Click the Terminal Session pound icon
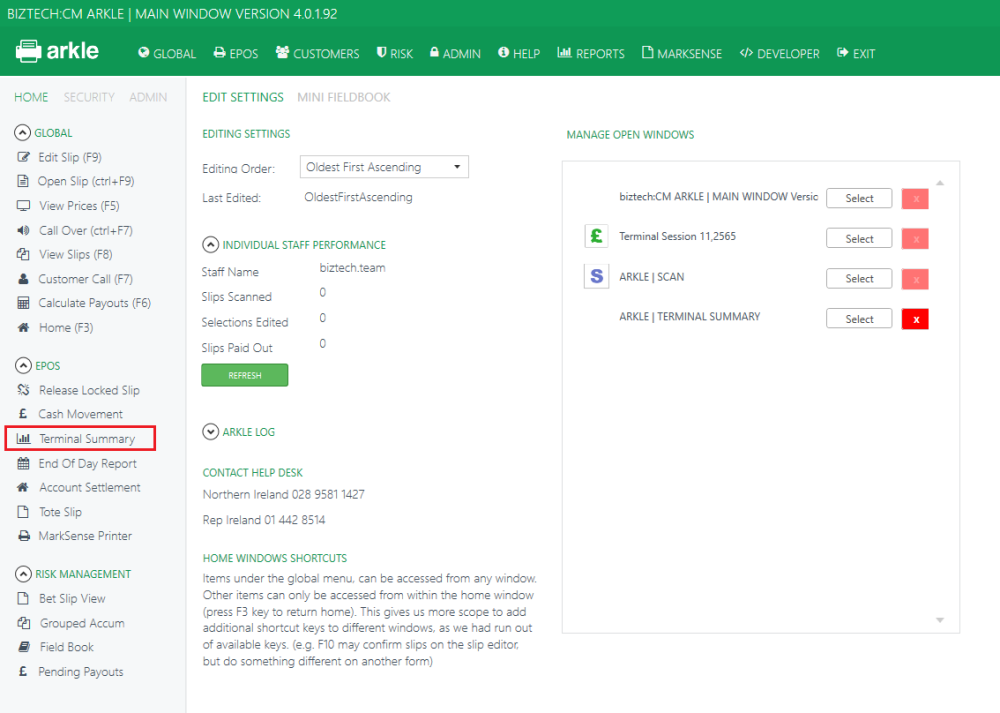The image size is (1000, 713). coord(596,236)
